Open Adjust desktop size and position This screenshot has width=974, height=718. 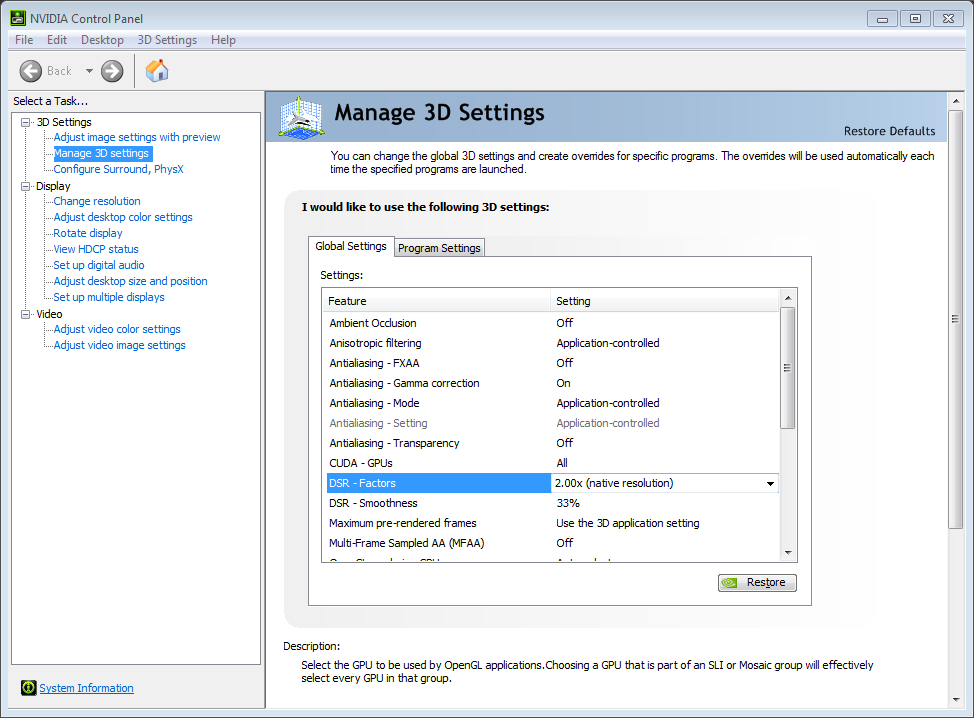[x=130, y=281]
